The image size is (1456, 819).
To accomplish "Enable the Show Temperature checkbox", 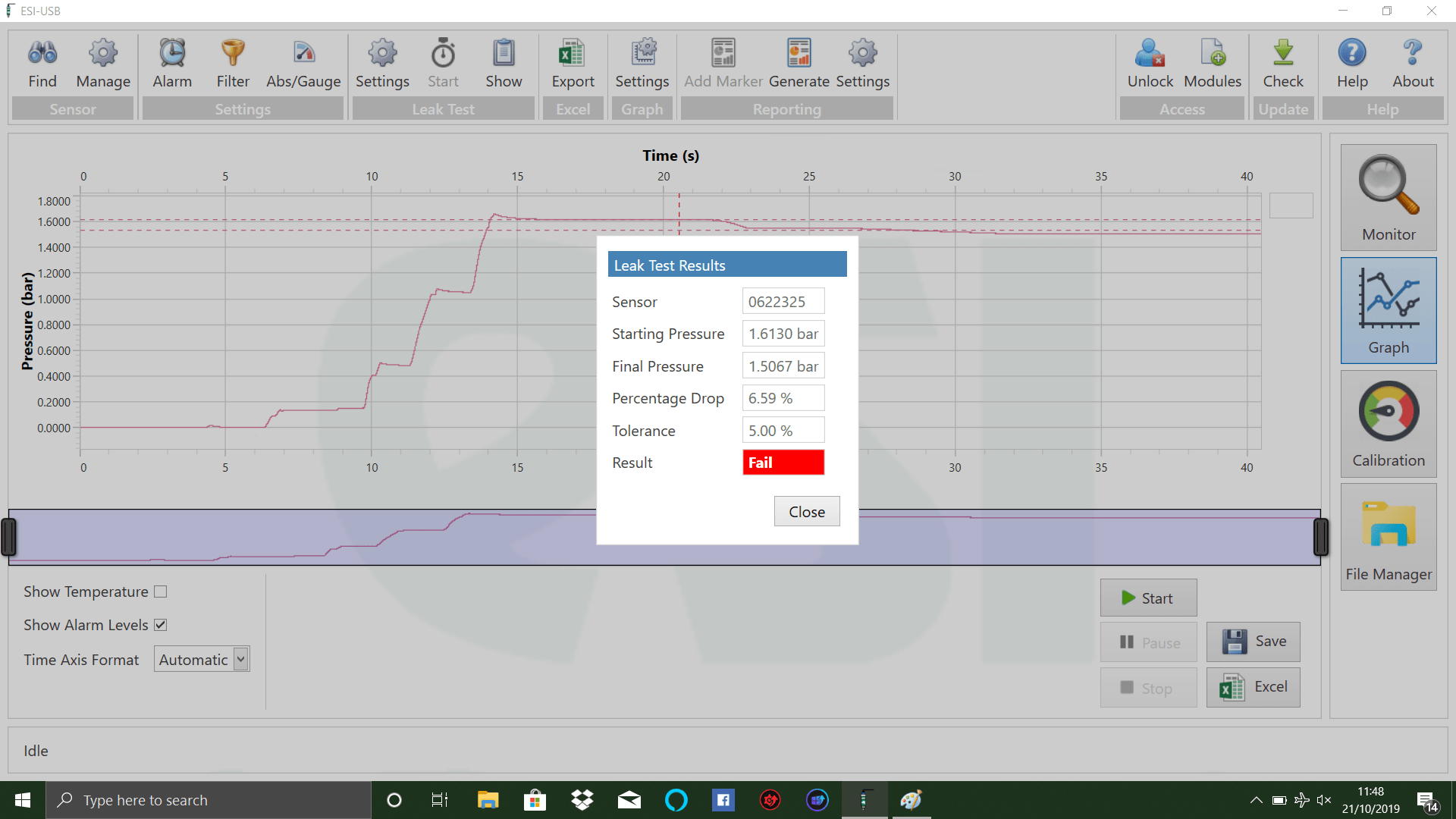I will (161, 591).
